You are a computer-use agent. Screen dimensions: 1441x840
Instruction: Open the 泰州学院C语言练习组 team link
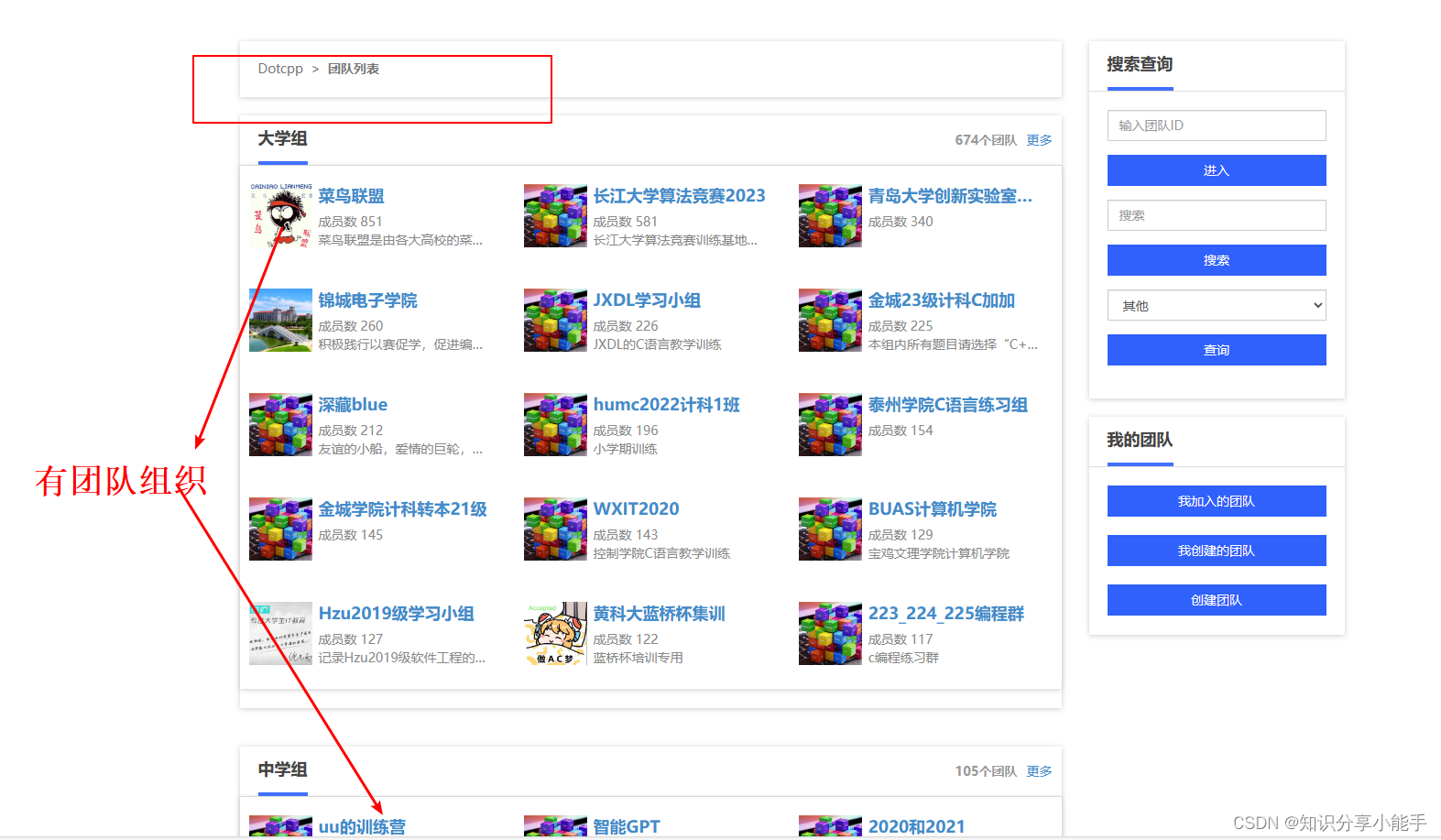coord(948,405)
